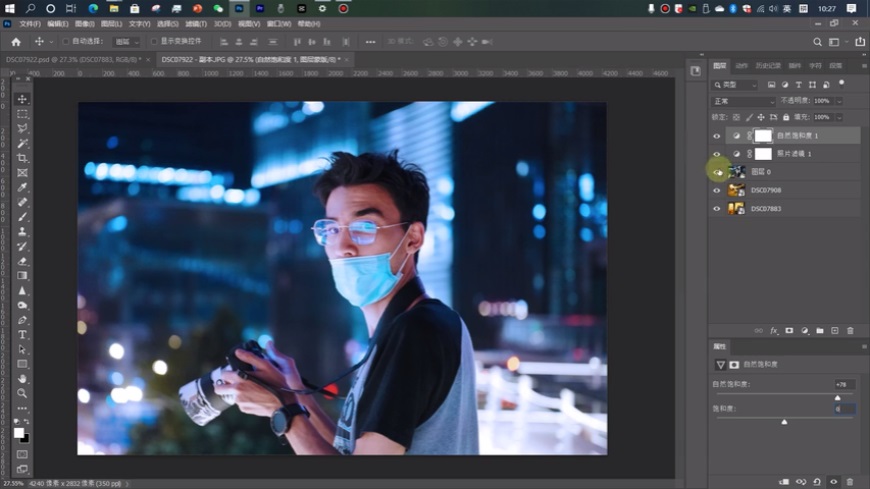Clip adjustment to layer in Properties panel
Screen dimensions: 870x489
784,482
